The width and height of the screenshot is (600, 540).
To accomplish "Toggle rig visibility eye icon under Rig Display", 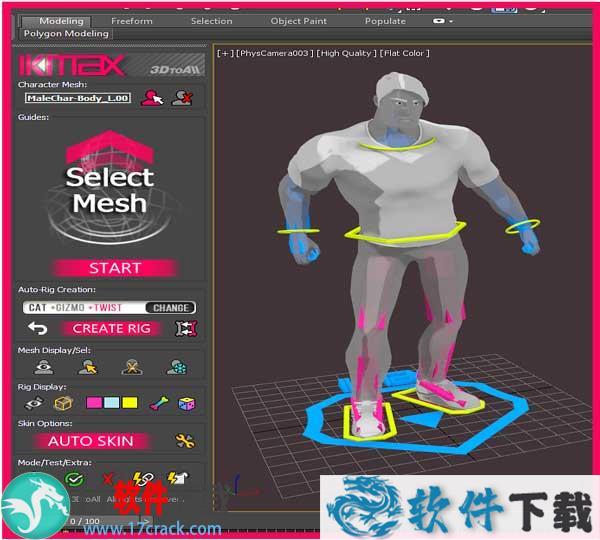I will point(34,403).
